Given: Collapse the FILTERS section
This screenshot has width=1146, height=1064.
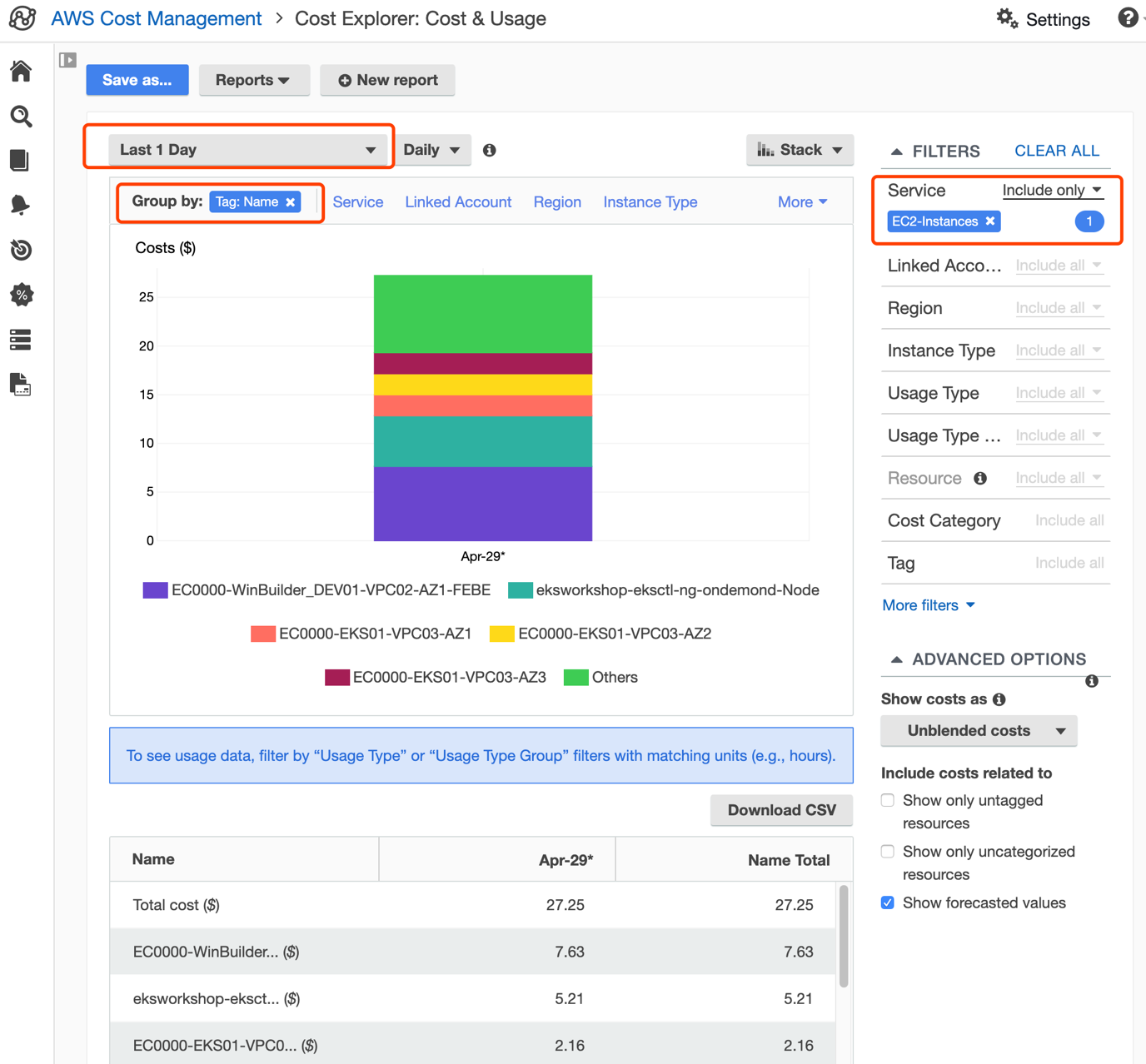Looking at the screenshot, I should (896, 152).
